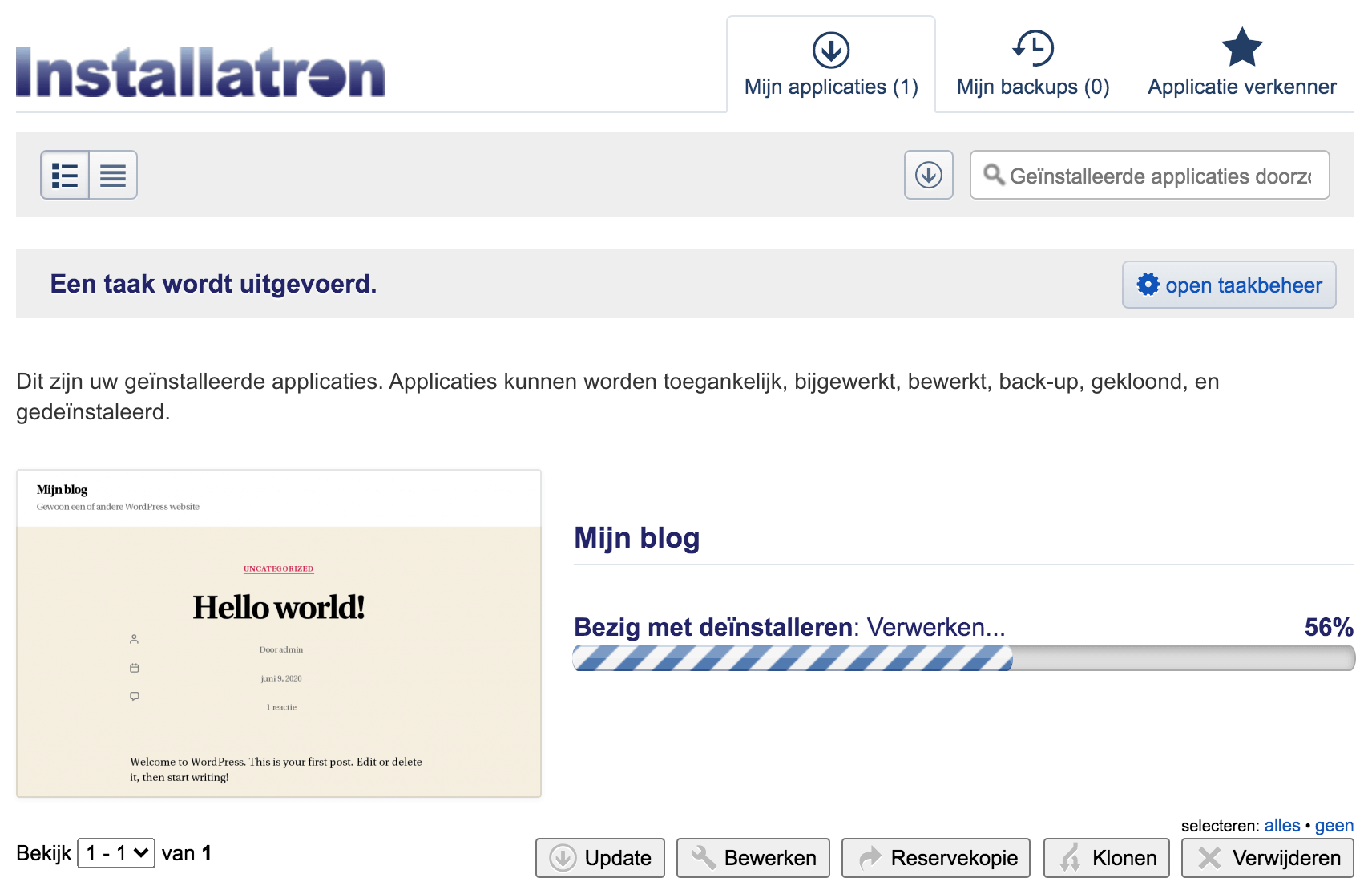
Task: Switch to the Mijn backups (0) tab
Action: pos(1033,65)
